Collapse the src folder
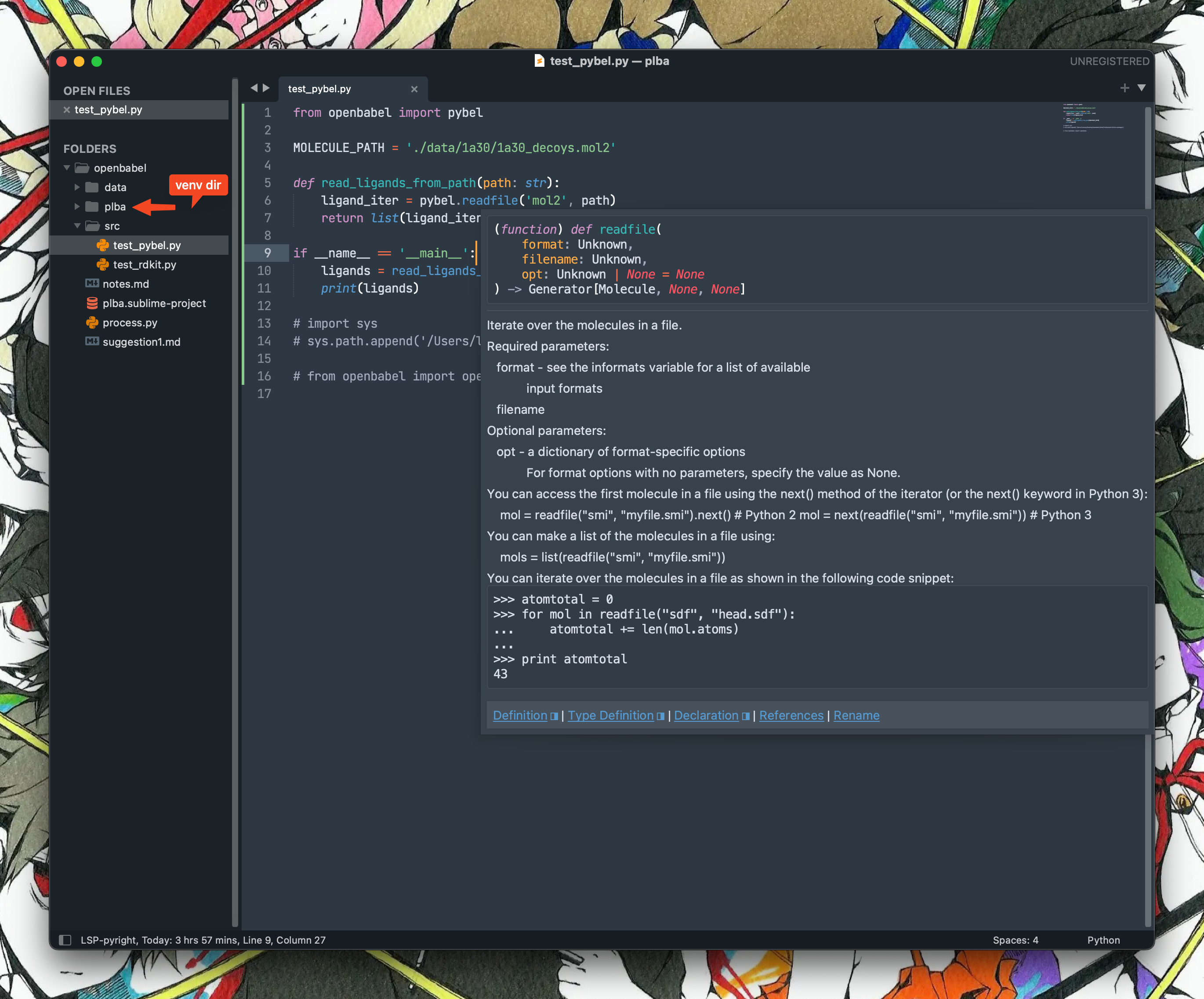 click(x=77, y=226)
